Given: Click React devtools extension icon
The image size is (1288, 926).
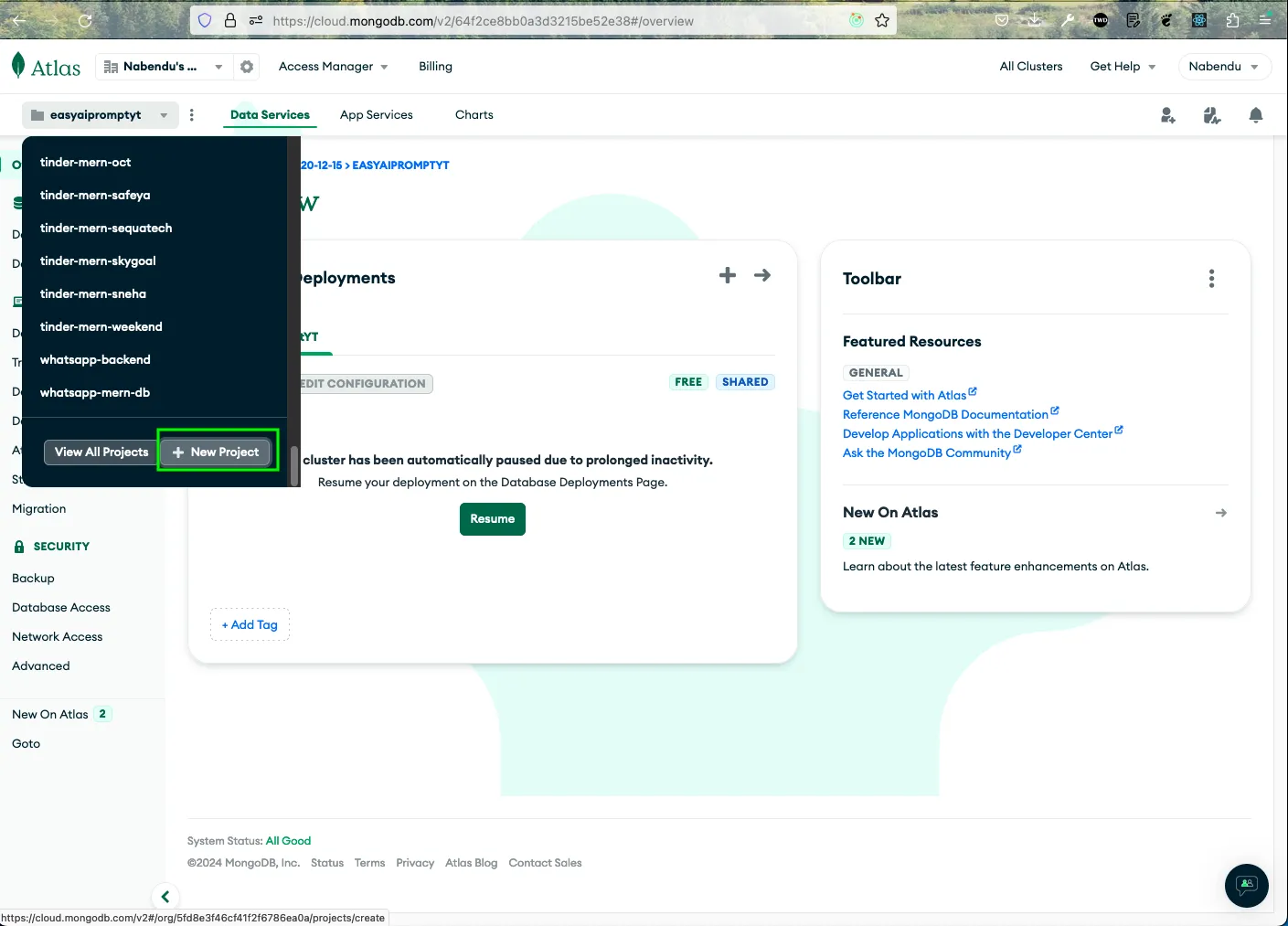Looking at the screenshot, I should (1199, 20).
